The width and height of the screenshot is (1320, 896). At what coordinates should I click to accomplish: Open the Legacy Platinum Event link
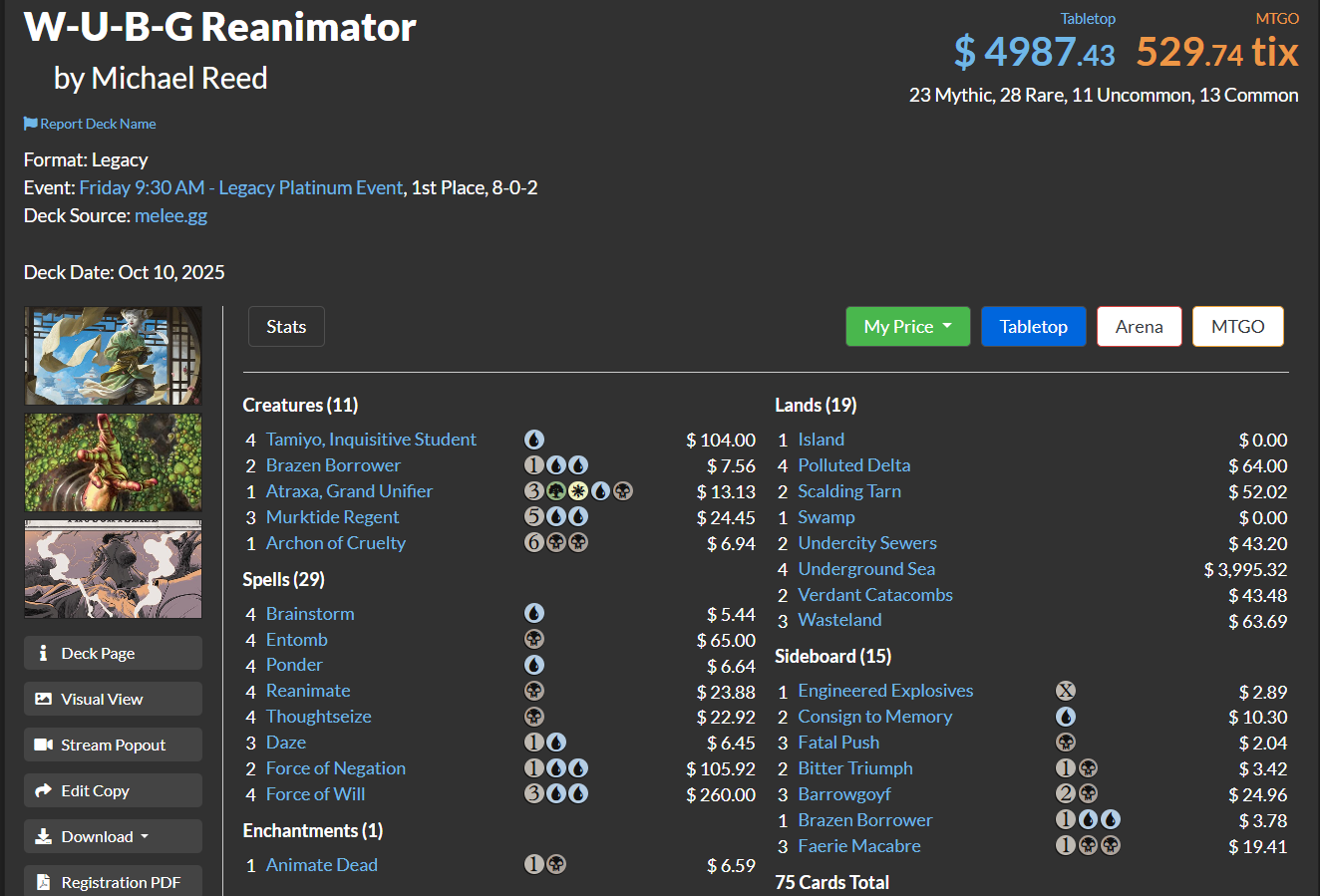(x=241, y=187)
